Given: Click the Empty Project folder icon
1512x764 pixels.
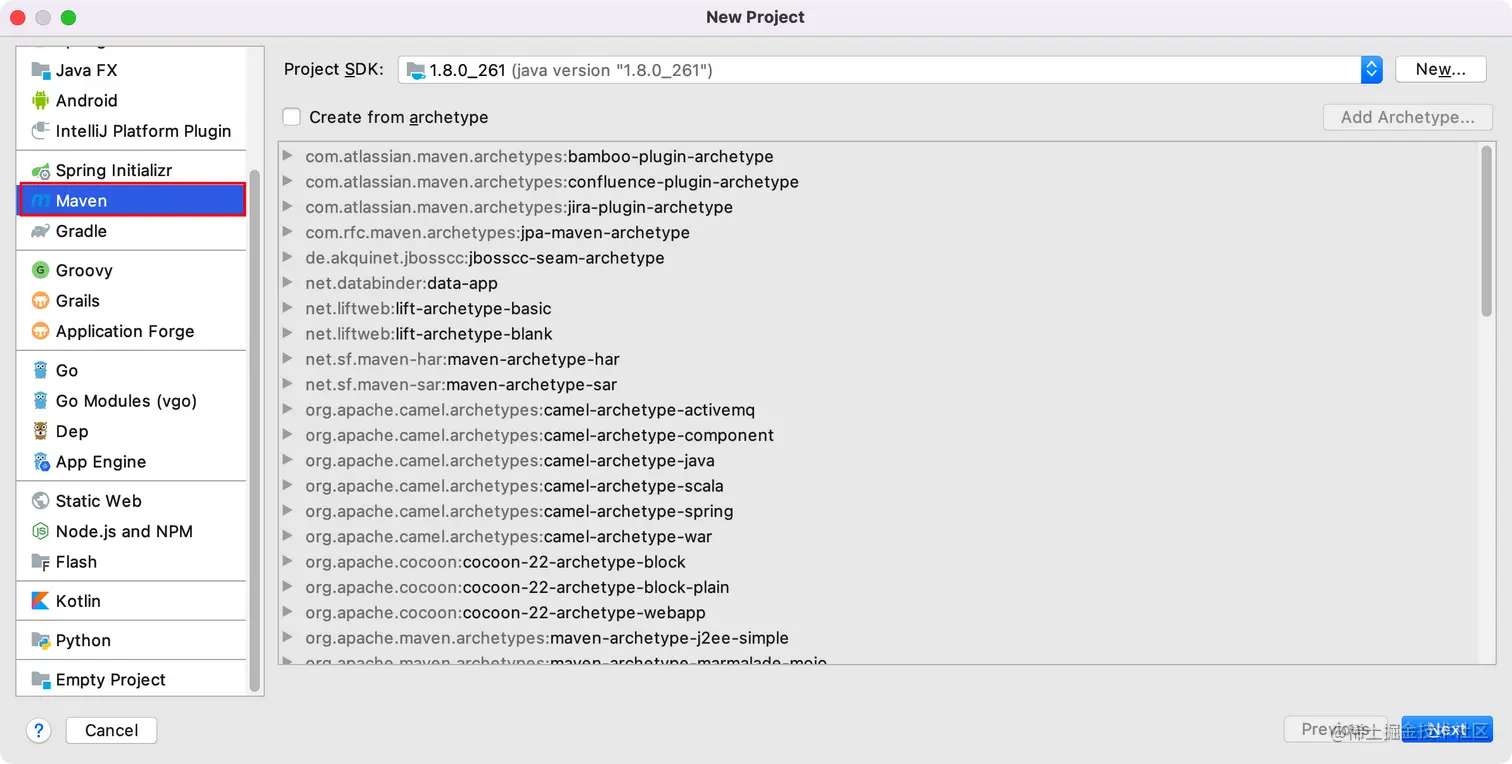Looking at the screenshot, I should (40, 680).
